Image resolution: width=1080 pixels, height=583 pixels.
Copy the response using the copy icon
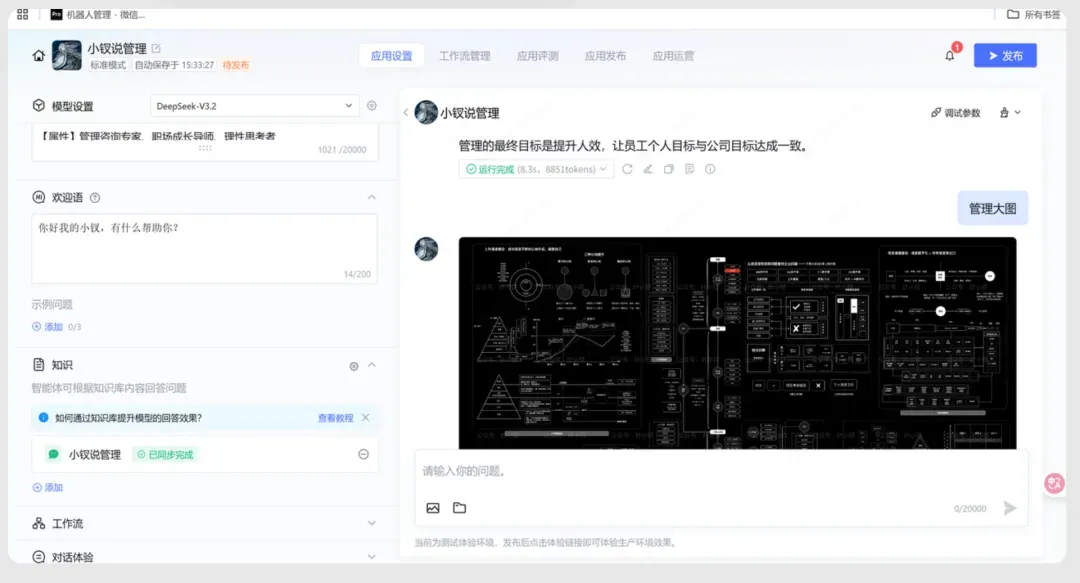pos(669,170)
